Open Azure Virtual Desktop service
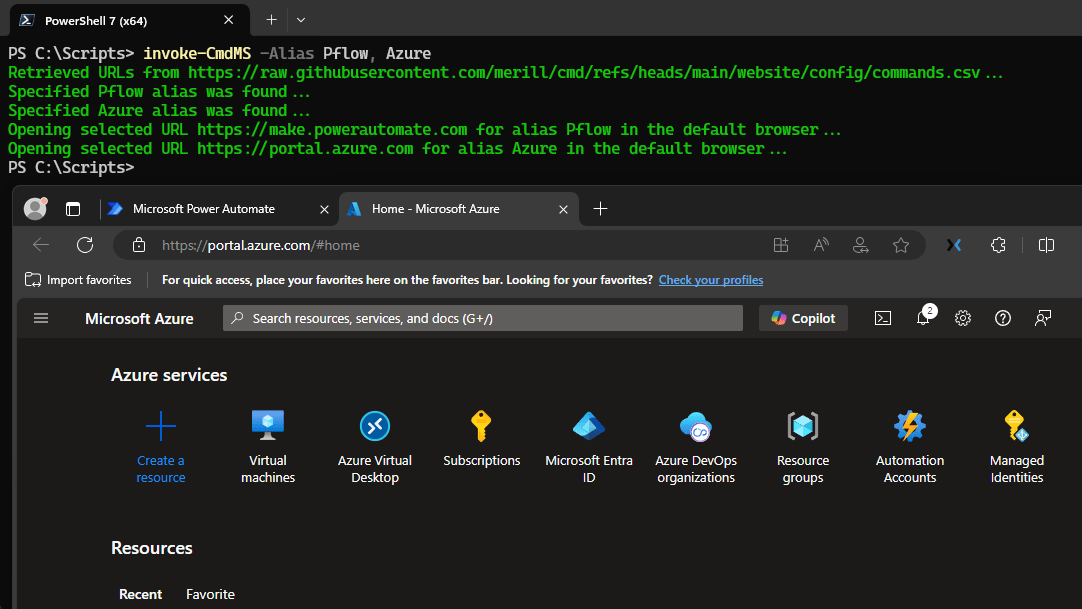This screenshot has height=609, width=1082. pyautogui.click(x=375, y=447)
